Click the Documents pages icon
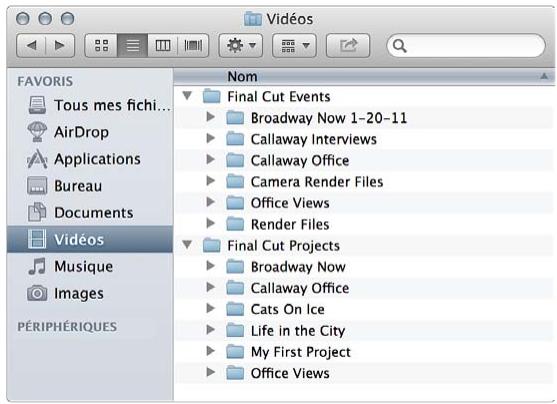This screenshot has height=404, width=557. tap(37, 212)
